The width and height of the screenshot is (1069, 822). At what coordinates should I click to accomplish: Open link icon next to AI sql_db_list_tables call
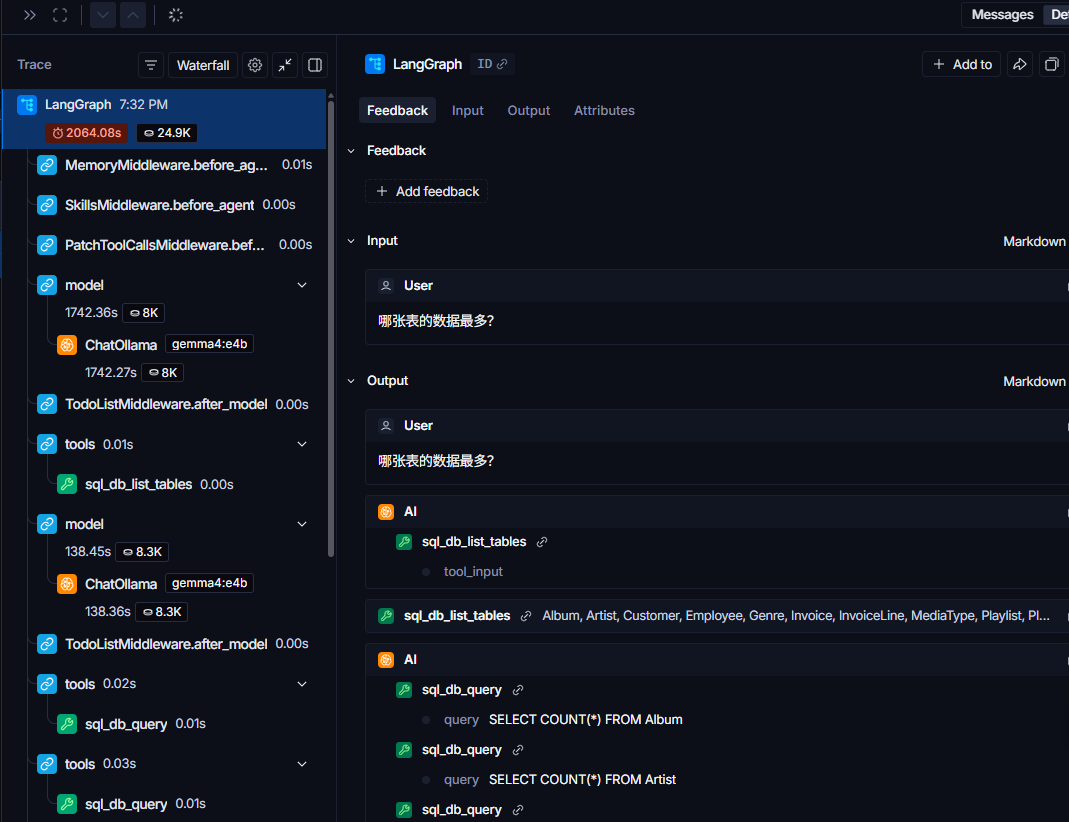(542, 542)
